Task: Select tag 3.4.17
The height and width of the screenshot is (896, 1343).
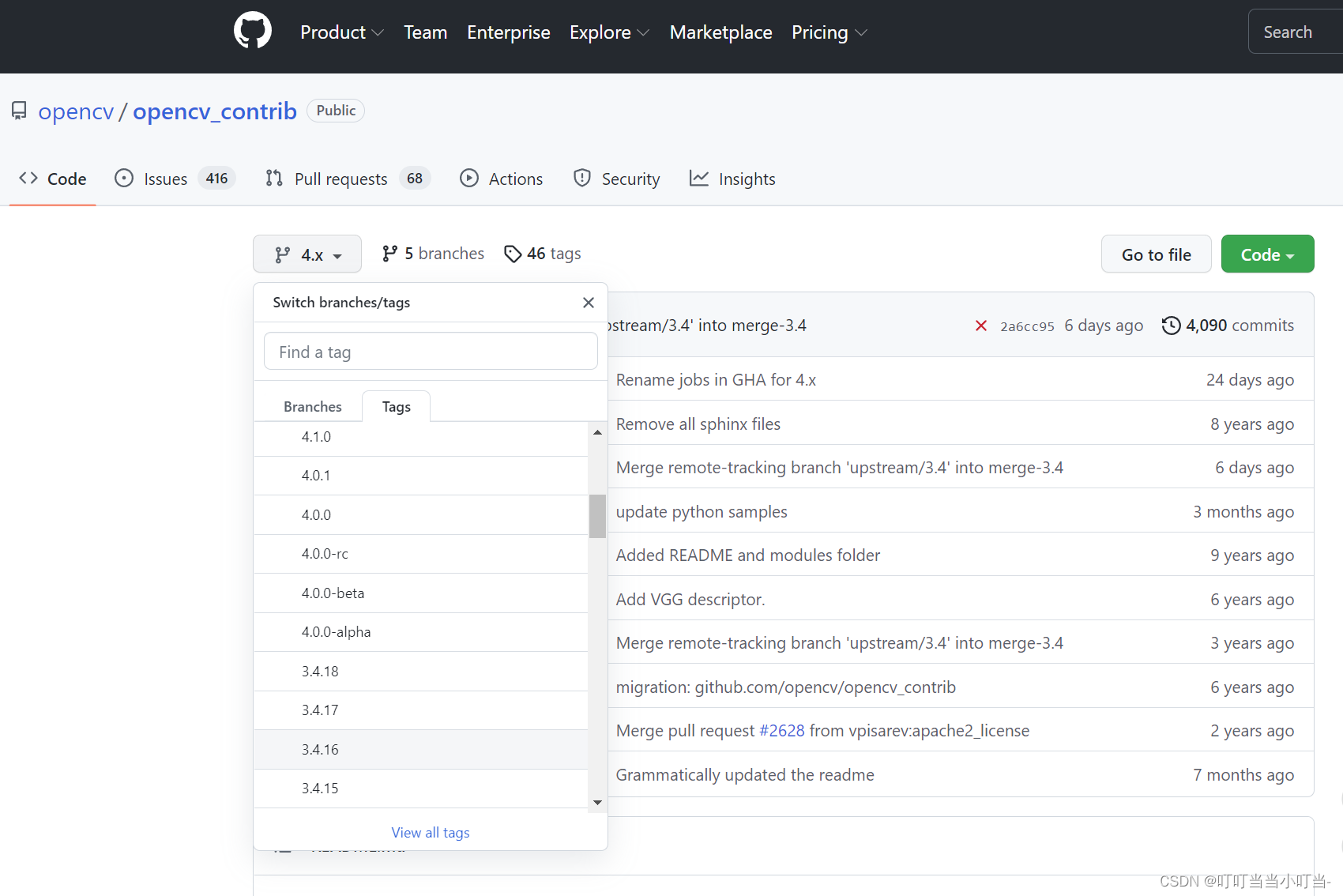Action: (x=420, y=710)
